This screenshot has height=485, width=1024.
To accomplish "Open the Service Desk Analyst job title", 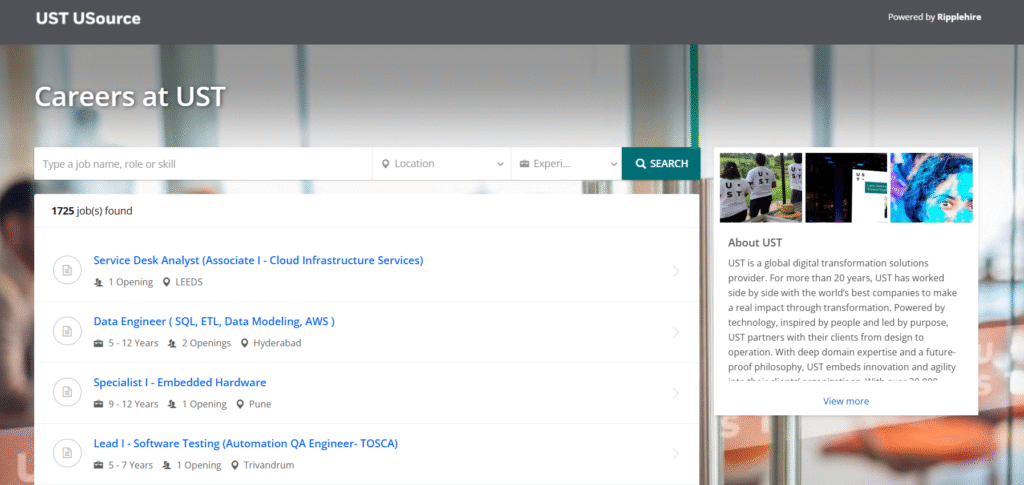I will [258, 260].
